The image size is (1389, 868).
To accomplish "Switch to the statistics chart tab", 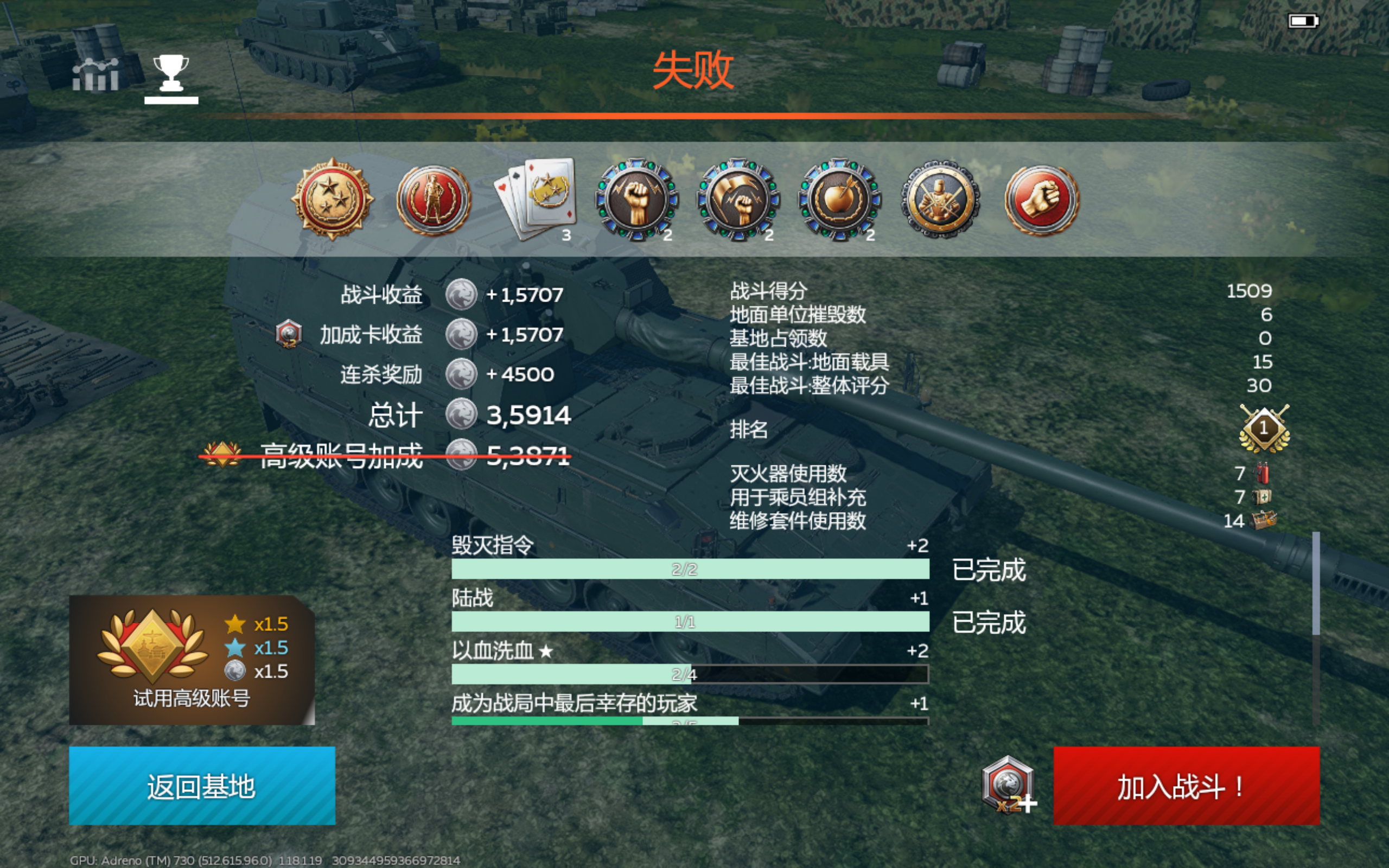I will 95,75.
